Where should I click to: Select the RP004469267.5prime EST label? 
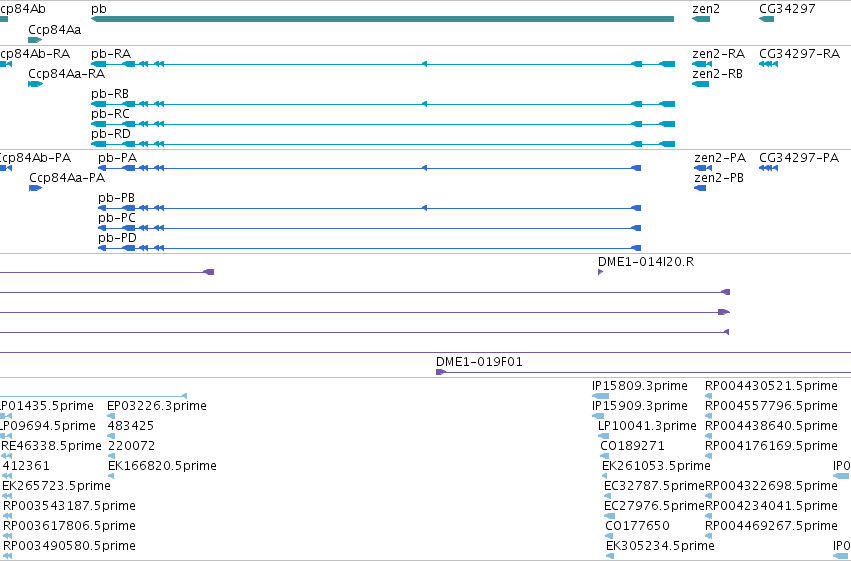(771, 526)
